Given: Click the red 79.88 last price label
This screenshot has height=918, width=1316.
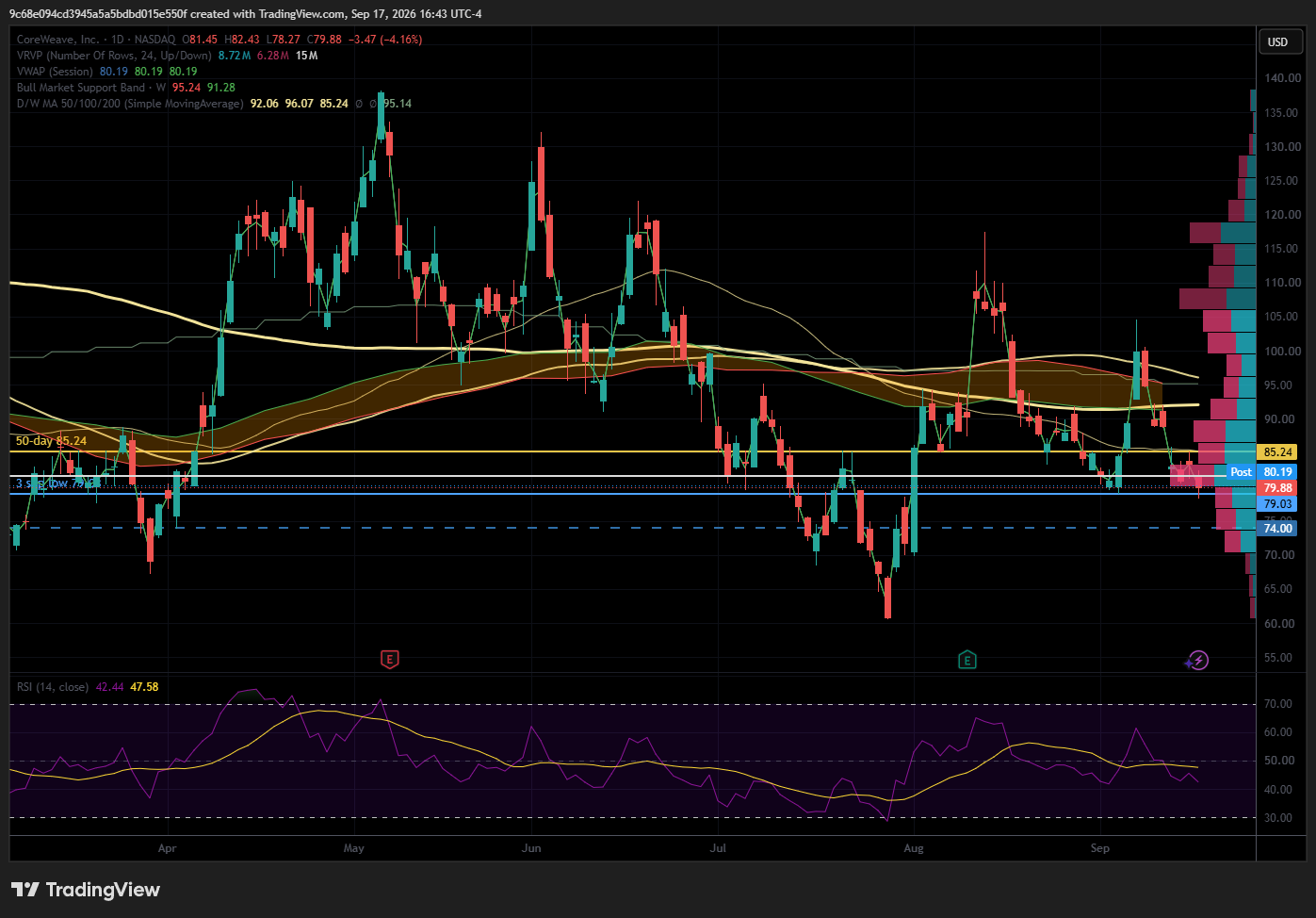Looking at the screenshot, I should coord(1278,488).
